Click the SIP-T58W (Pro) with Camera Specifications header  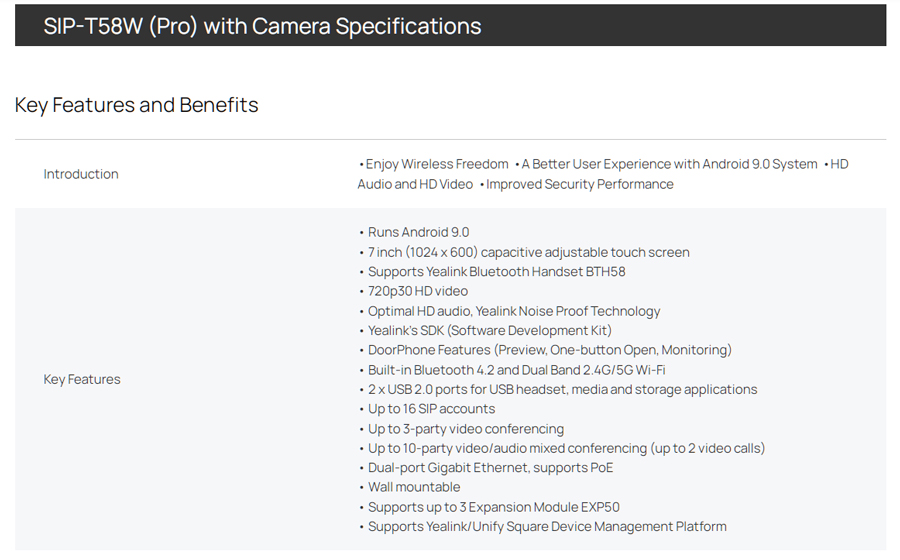[262, 26]
